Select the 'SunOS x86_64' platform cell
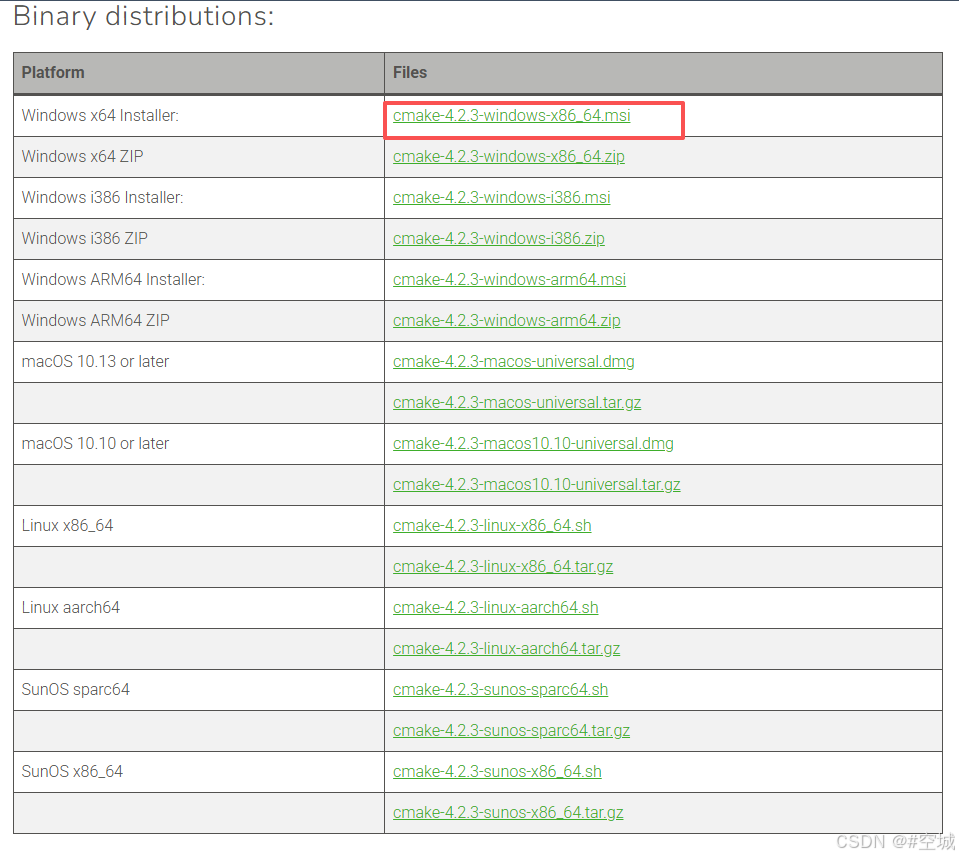This screenshot has width=959, height=859. pos(199,772)
